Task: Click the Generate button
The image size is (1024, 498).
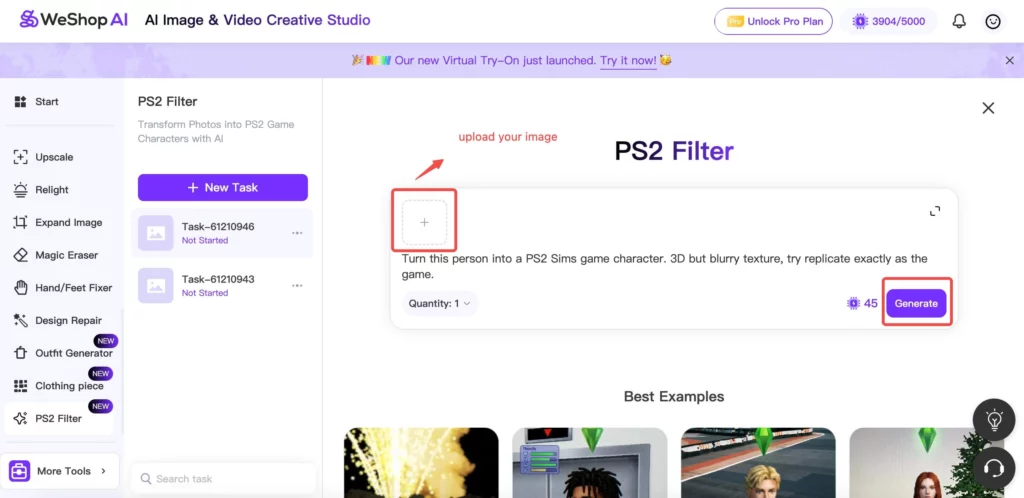Action: click(x=916, y=303)
